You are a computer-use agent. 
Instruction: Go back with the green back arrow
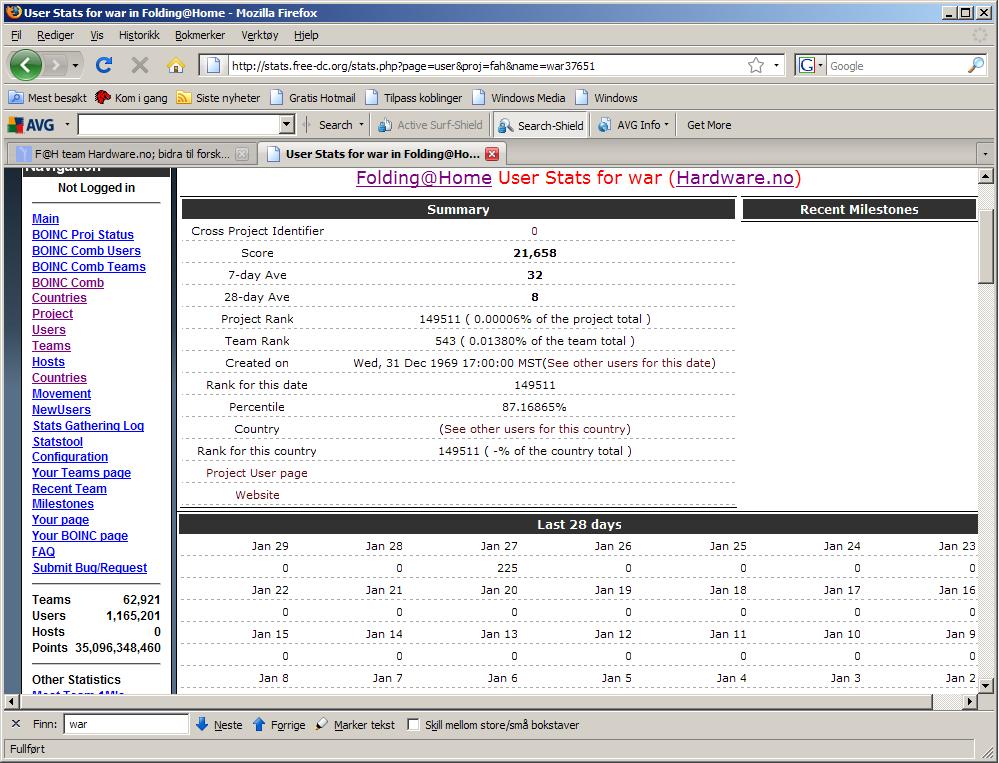[26, 65]
